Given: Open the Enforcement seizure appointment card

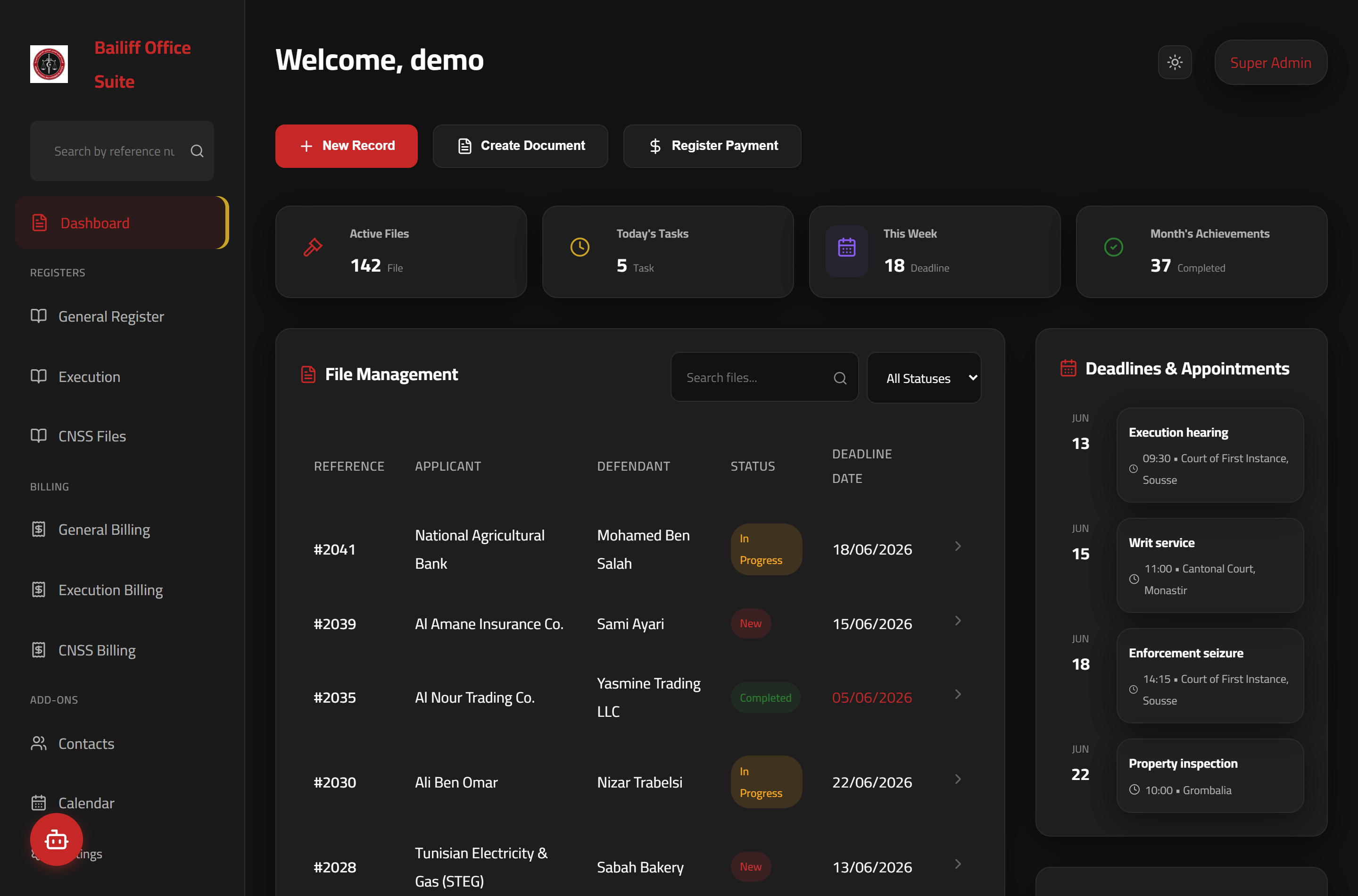Looking at the screenshot, I should 1210,675.
